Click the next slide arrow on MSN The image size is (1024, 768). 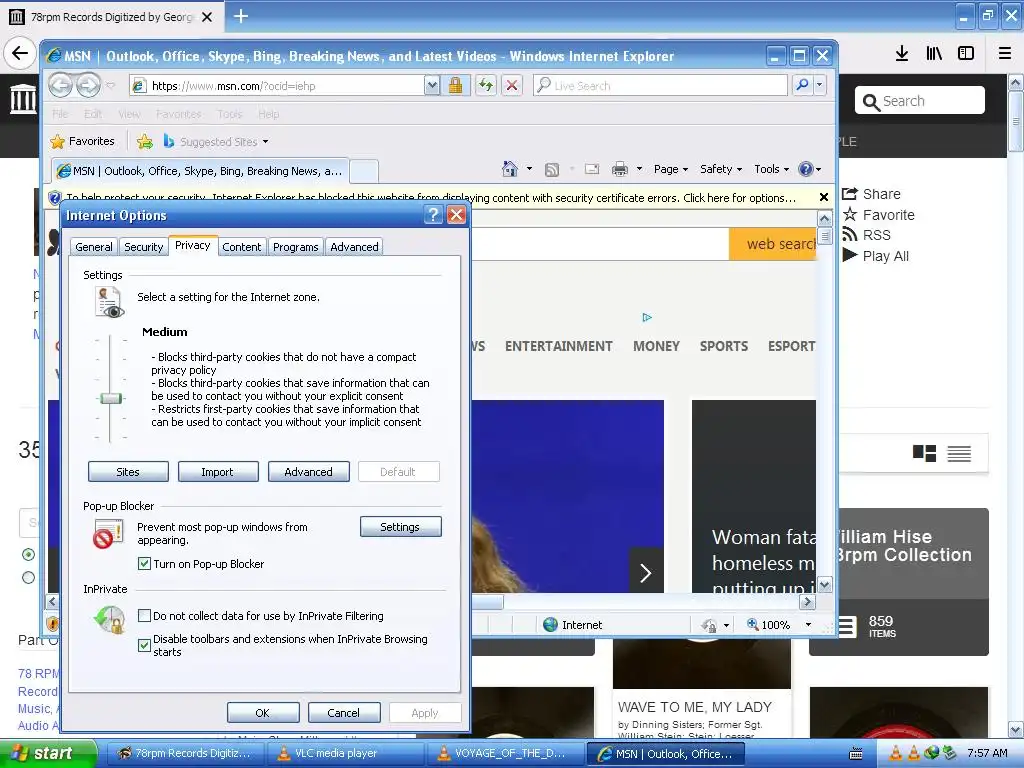(x=646, y=573)
